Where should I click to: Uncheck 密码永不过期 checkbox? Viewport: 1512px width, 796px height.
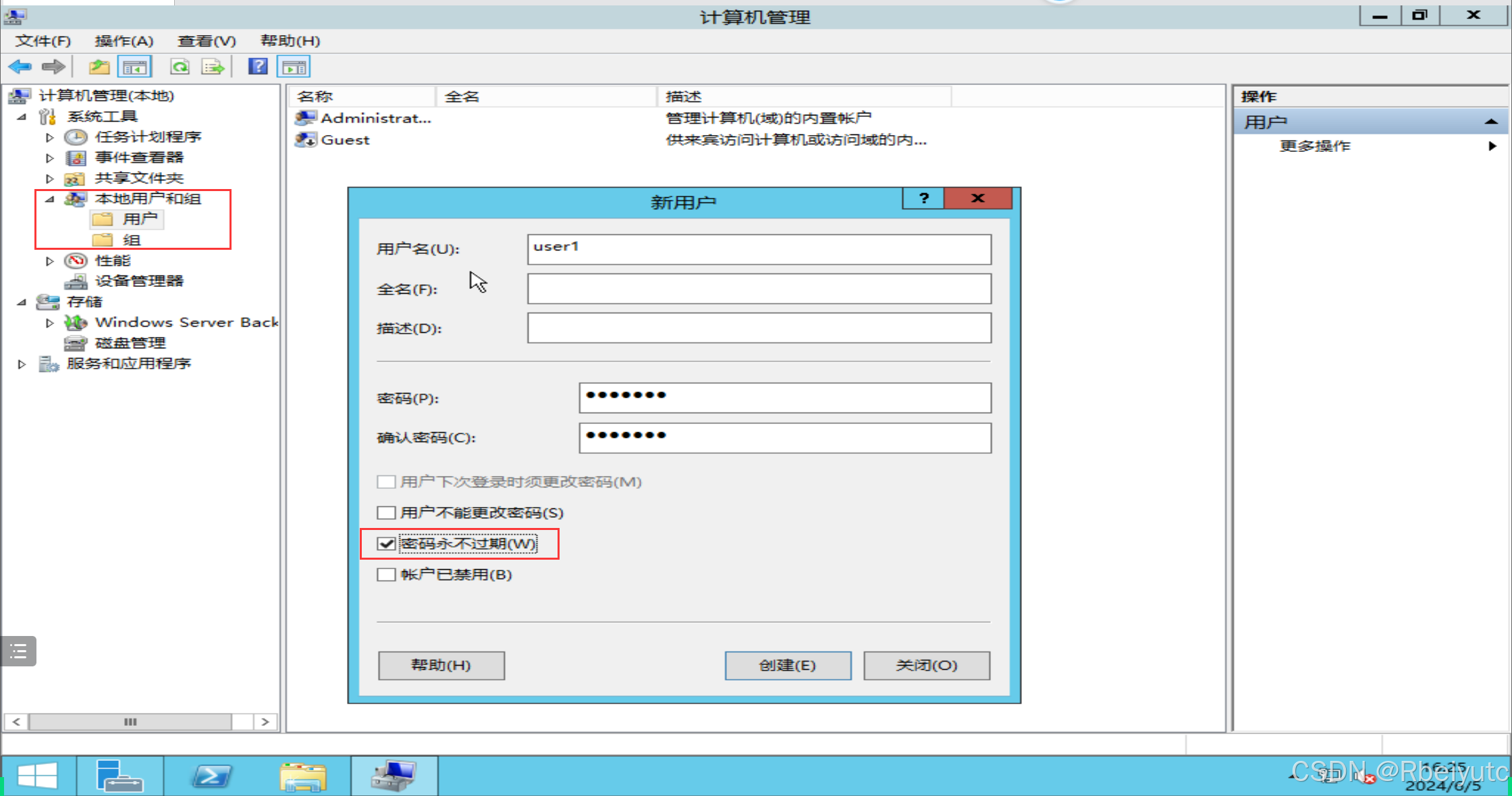pyautogui.click(x=386, y=543)
